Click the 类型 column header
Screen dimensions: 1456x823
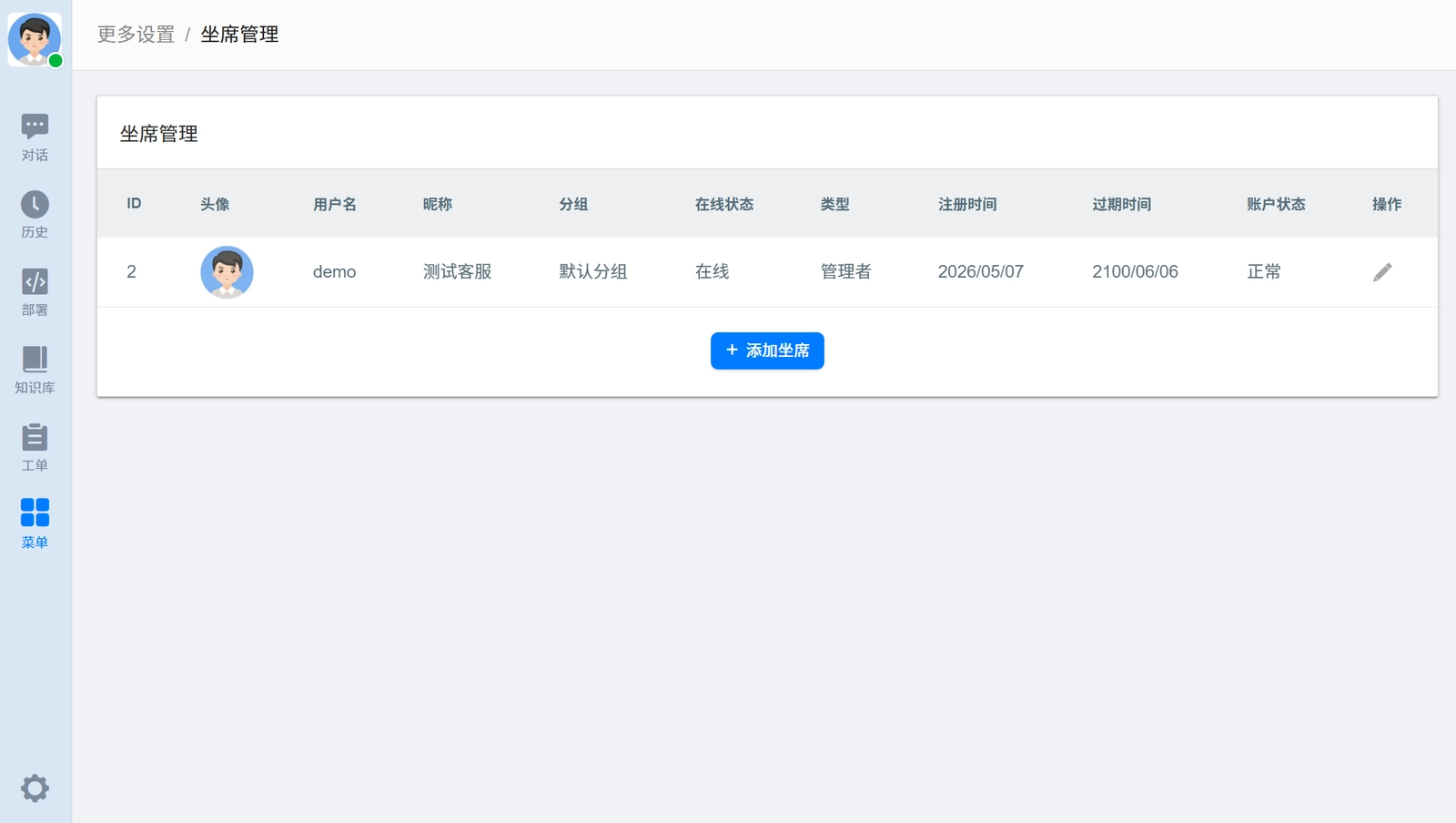point(835,204)
